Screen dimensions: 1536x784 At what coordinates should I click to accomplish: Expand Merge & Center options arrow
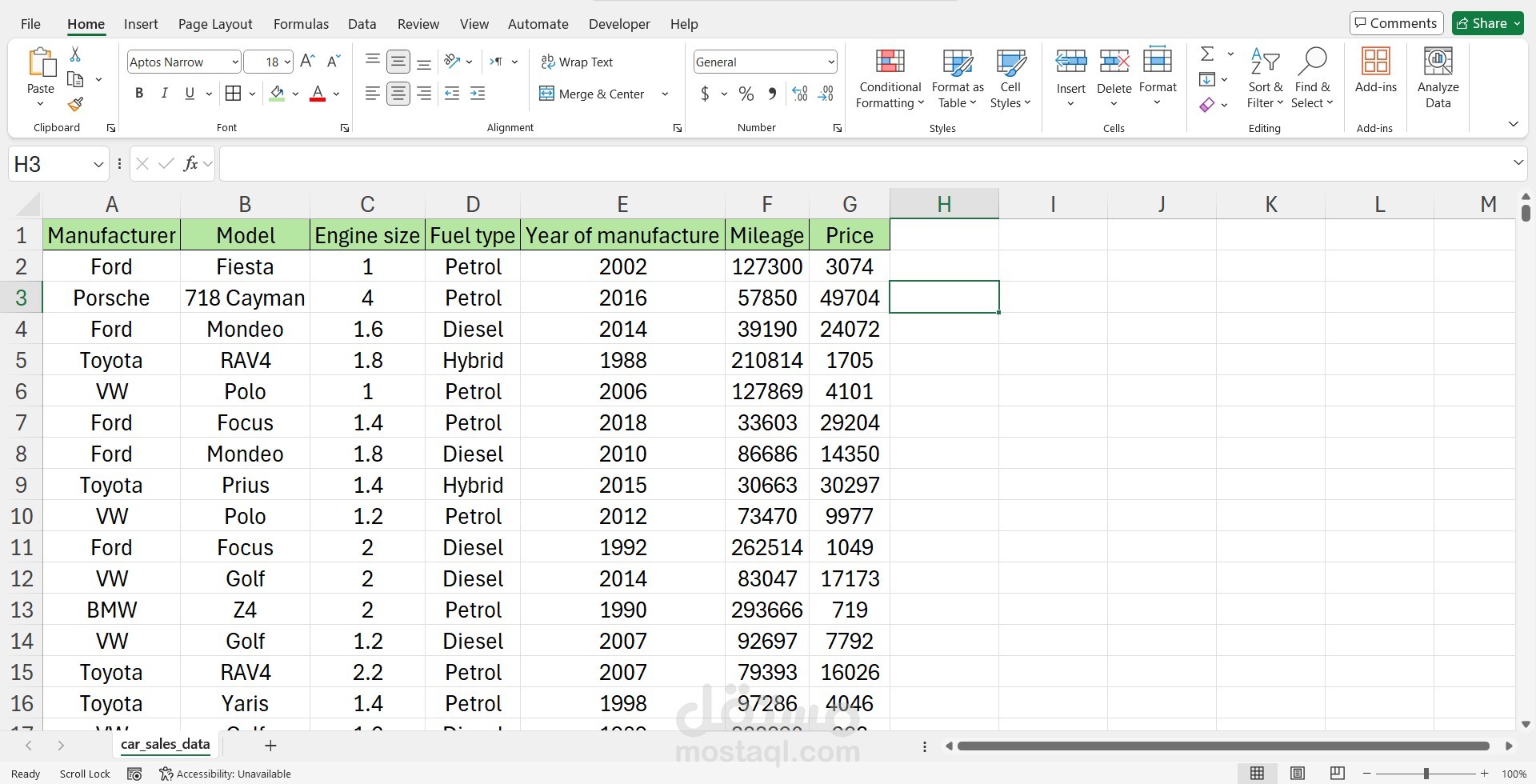[665, 94]
